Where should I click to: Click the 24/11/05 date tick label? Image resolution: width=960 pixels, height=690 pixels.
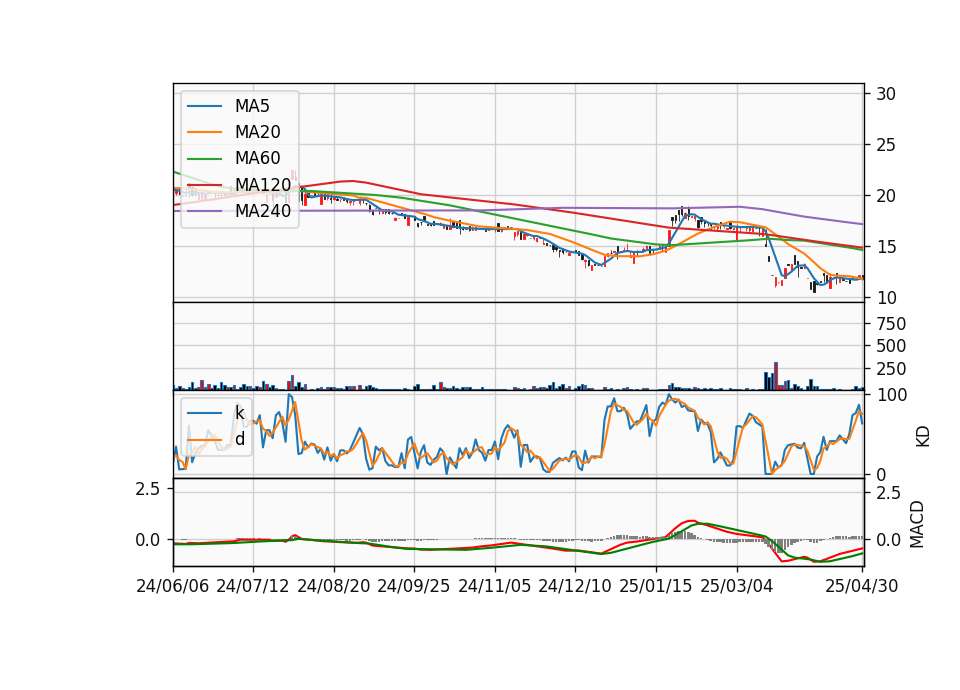[494, 586]
